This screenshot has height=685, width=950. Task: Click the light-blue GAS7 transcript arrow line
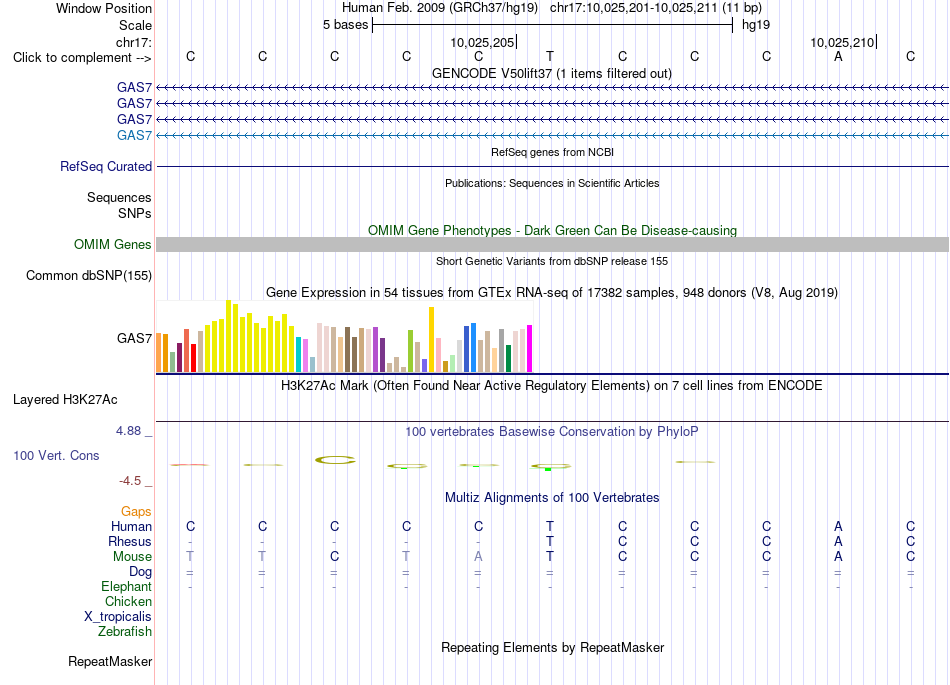pos(552,135)
